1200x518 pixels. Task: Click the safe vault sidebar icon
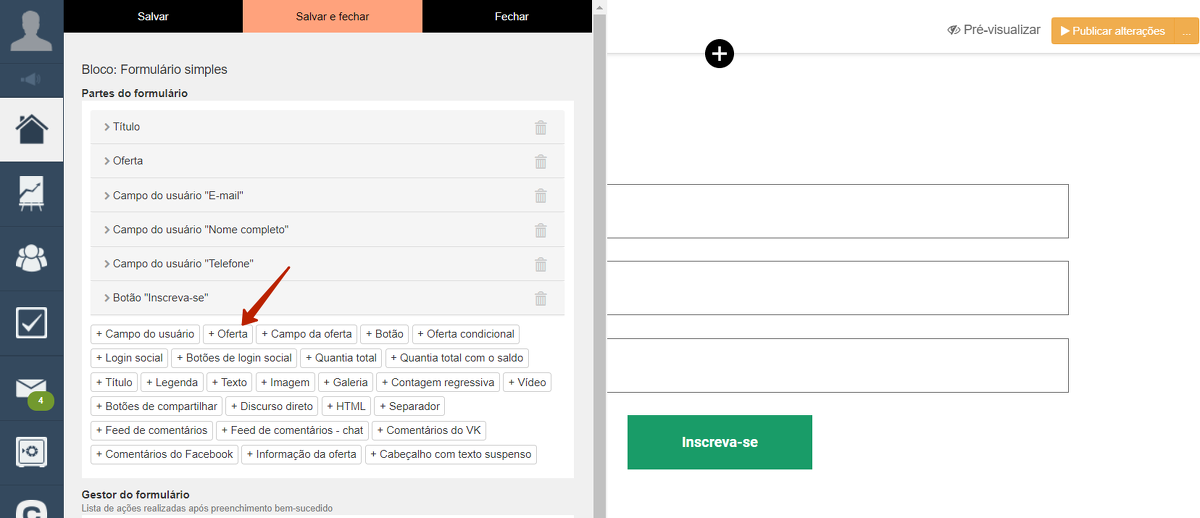point(31,452)
